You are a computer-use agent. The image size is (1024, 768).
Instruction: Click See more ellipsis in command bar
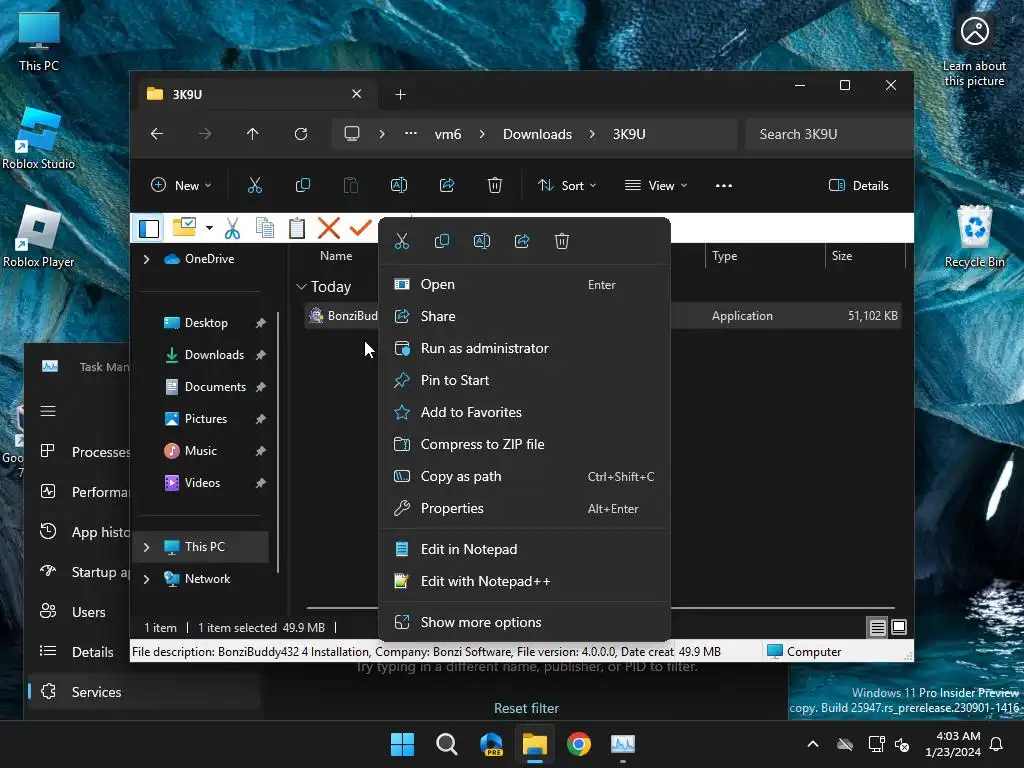[x=724, y=185]
